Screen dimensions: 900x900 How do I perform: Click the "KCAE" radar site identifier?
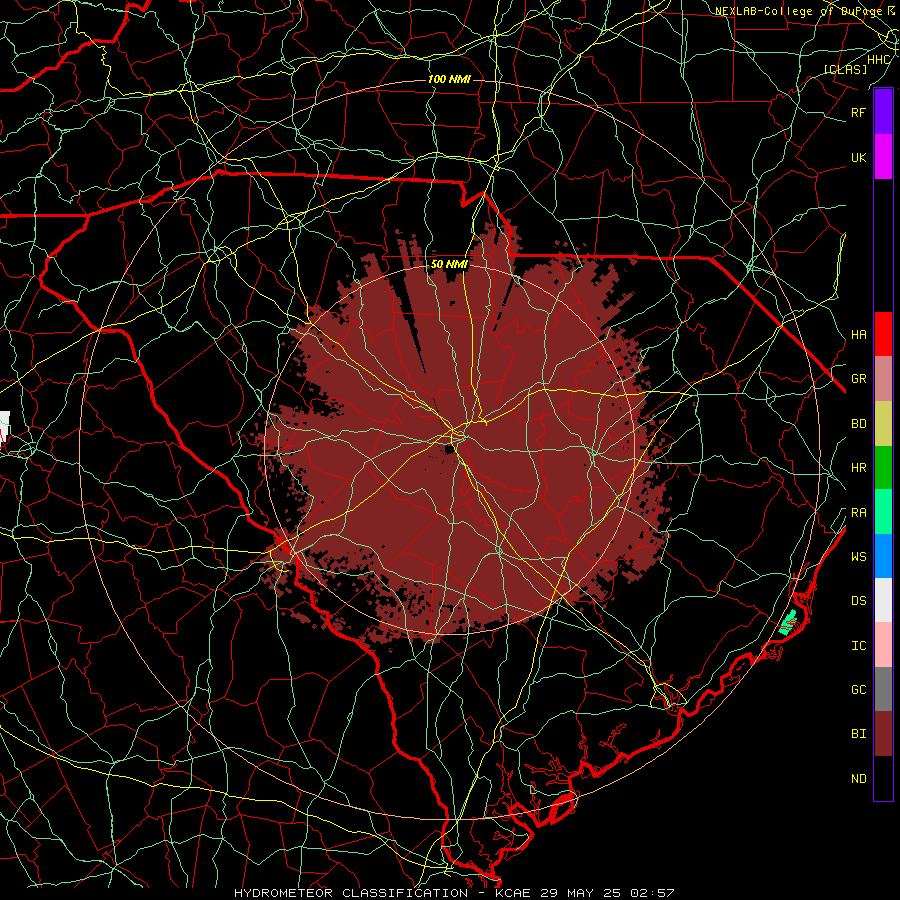513,893
